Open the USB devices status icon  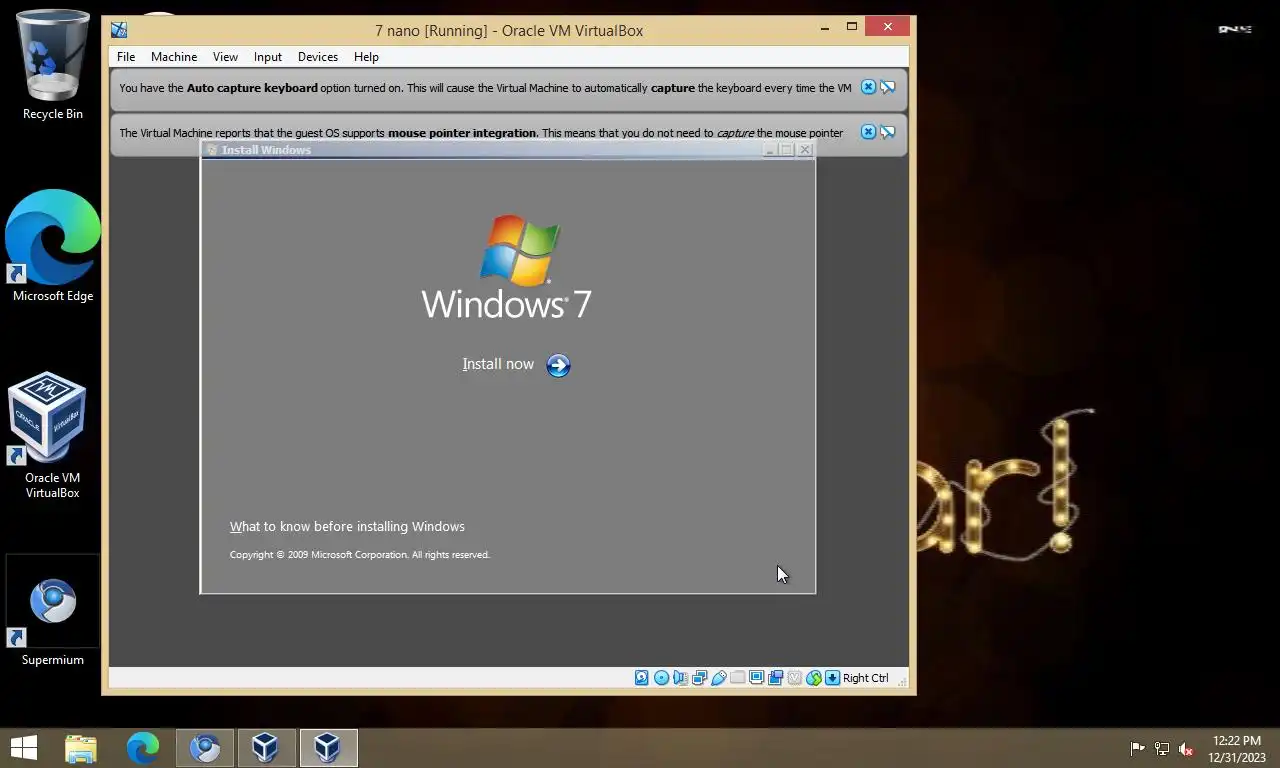pyautogui.click(x=718, y=678)
